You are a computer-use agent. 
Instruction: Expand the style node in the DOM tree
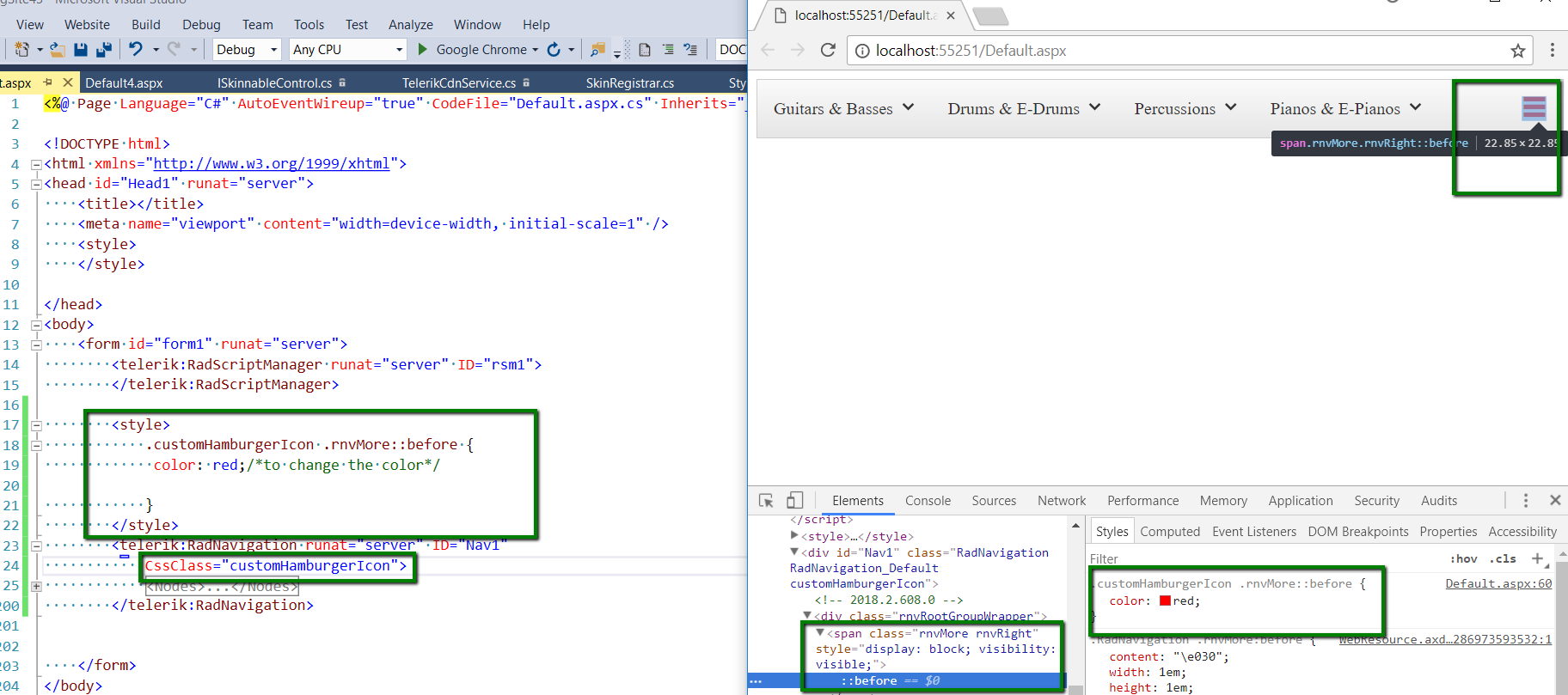pos(794,535)
